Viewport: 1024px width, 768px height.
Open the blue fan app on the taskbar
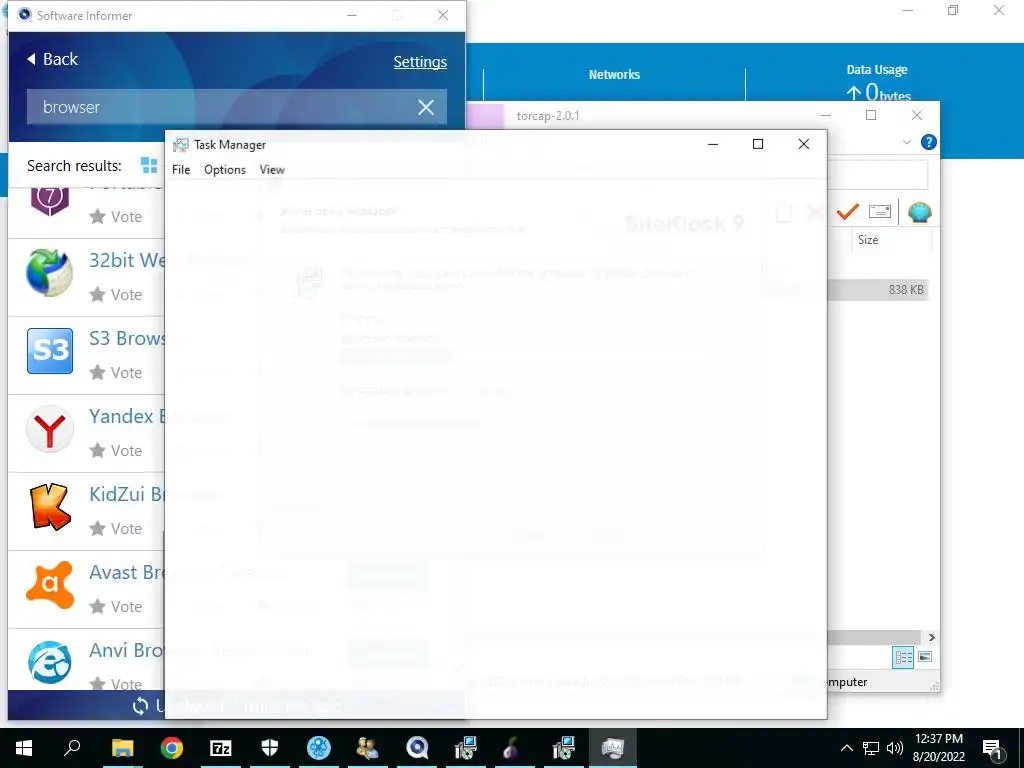pyautogui.click(x=319, y=748)
